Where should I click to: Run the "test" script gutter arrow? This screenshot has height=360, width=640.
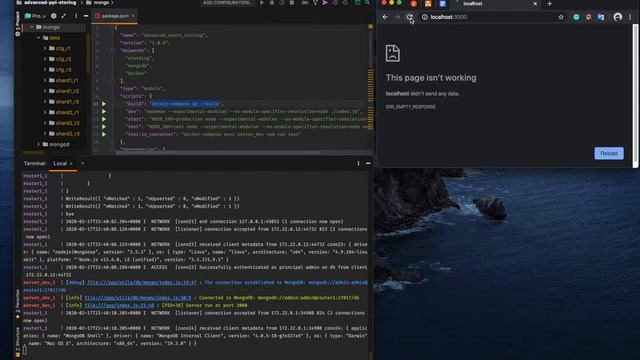click(104, 127)
